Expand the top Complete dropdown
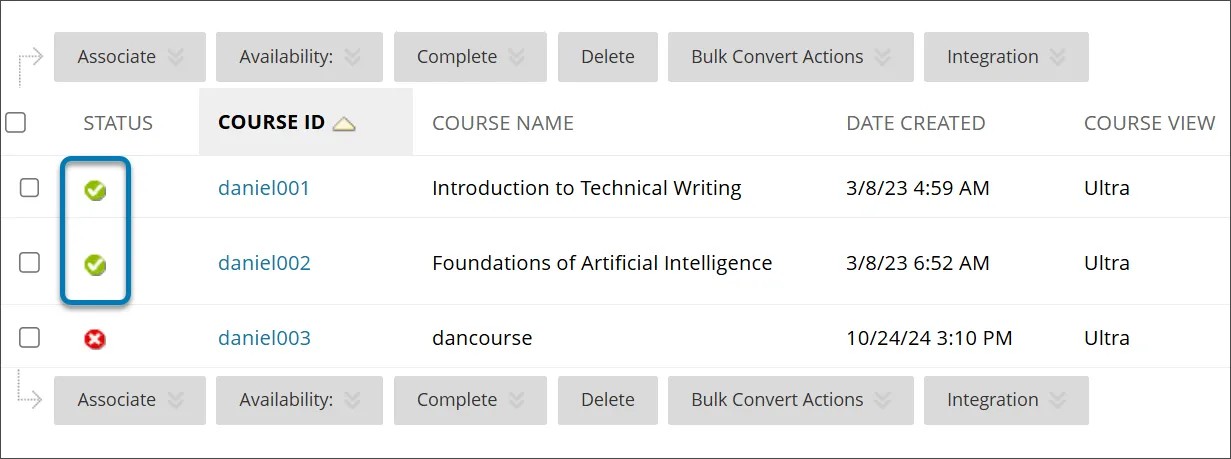Viewport: 1231px width, 459px height. tap(469, 57)
